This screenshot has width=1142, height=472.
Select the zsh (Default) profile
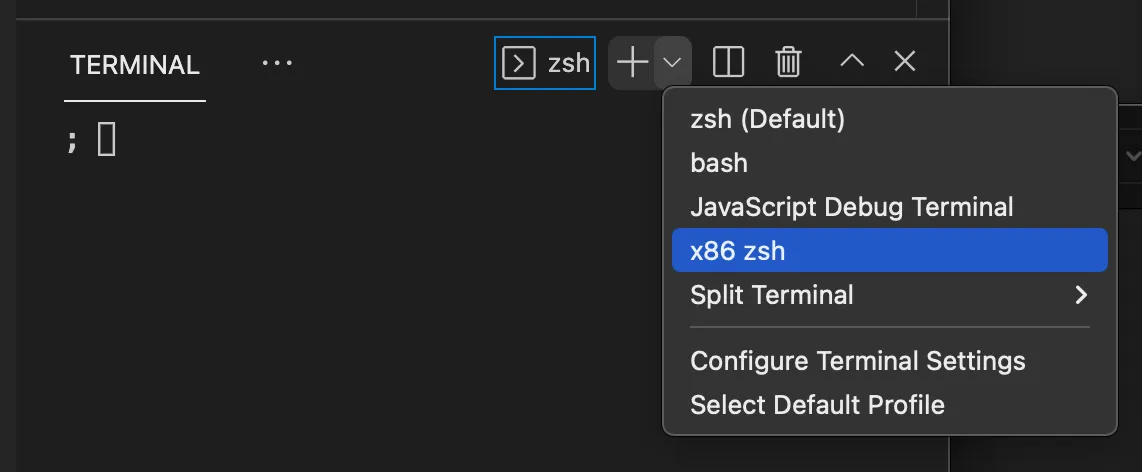(767, 119)
